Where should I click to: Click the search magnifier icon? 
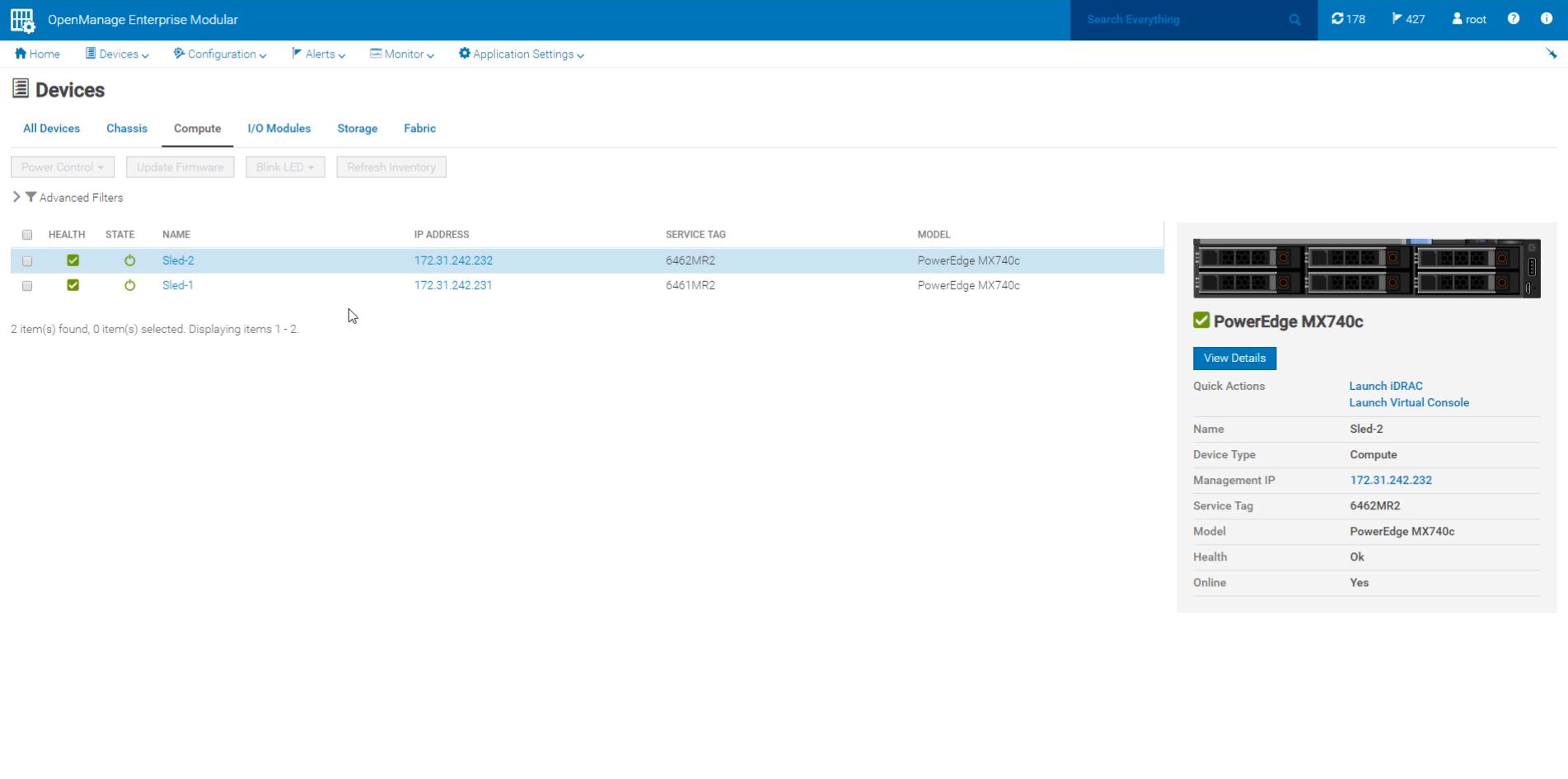tap(1294, 20)
